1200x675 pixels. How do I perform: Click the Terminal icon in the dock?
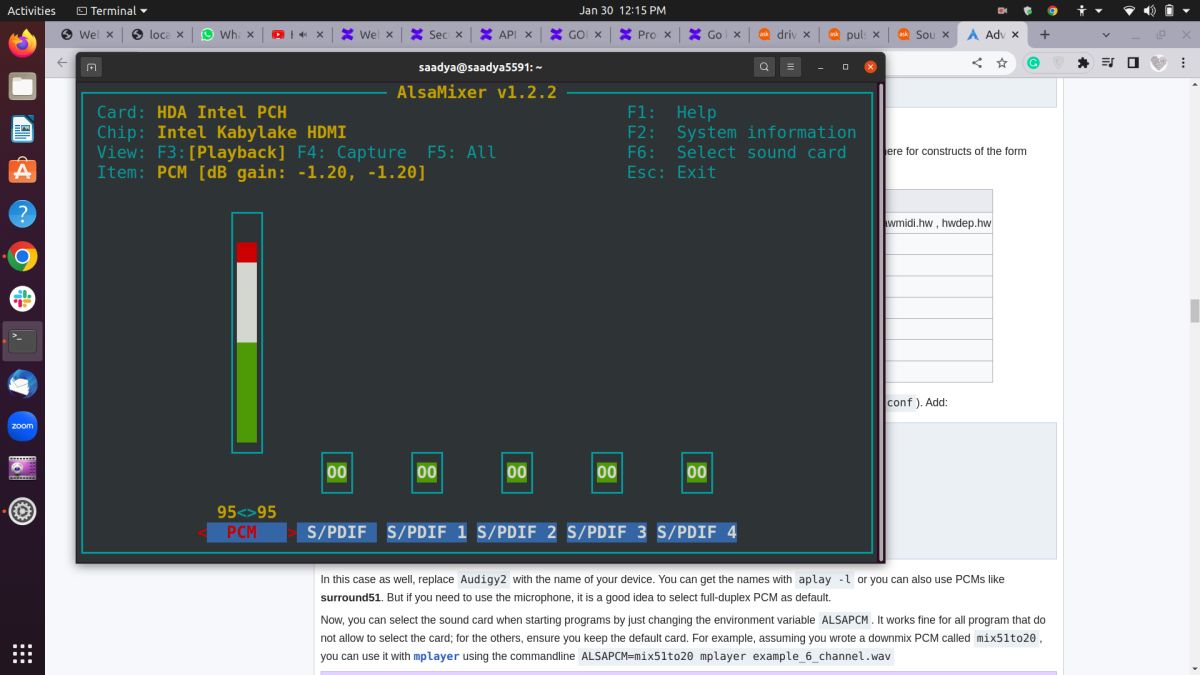click(22, 341)
